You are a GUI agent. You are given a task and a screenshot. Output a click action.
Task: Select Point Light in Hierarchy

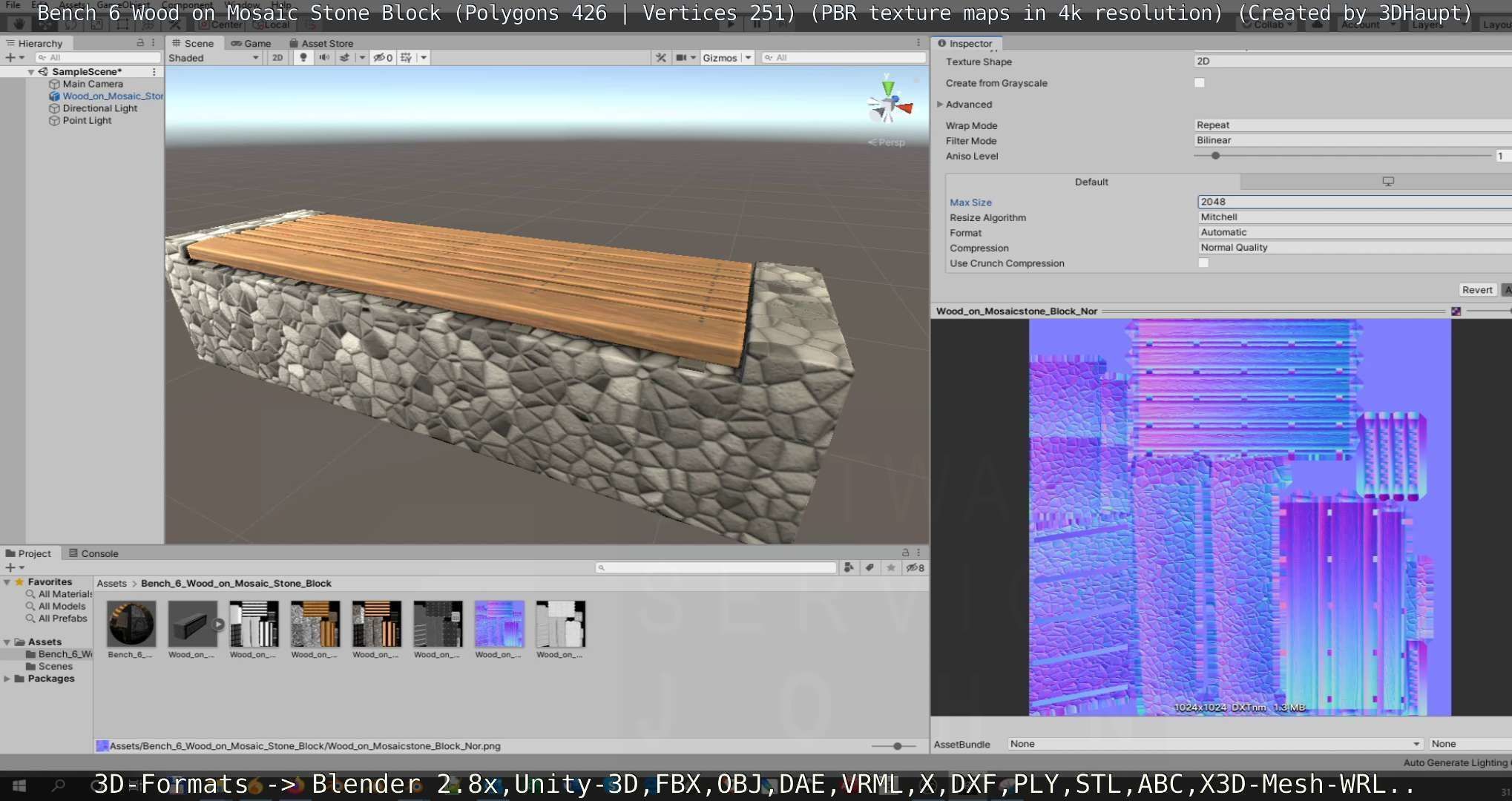coord(87,120)
